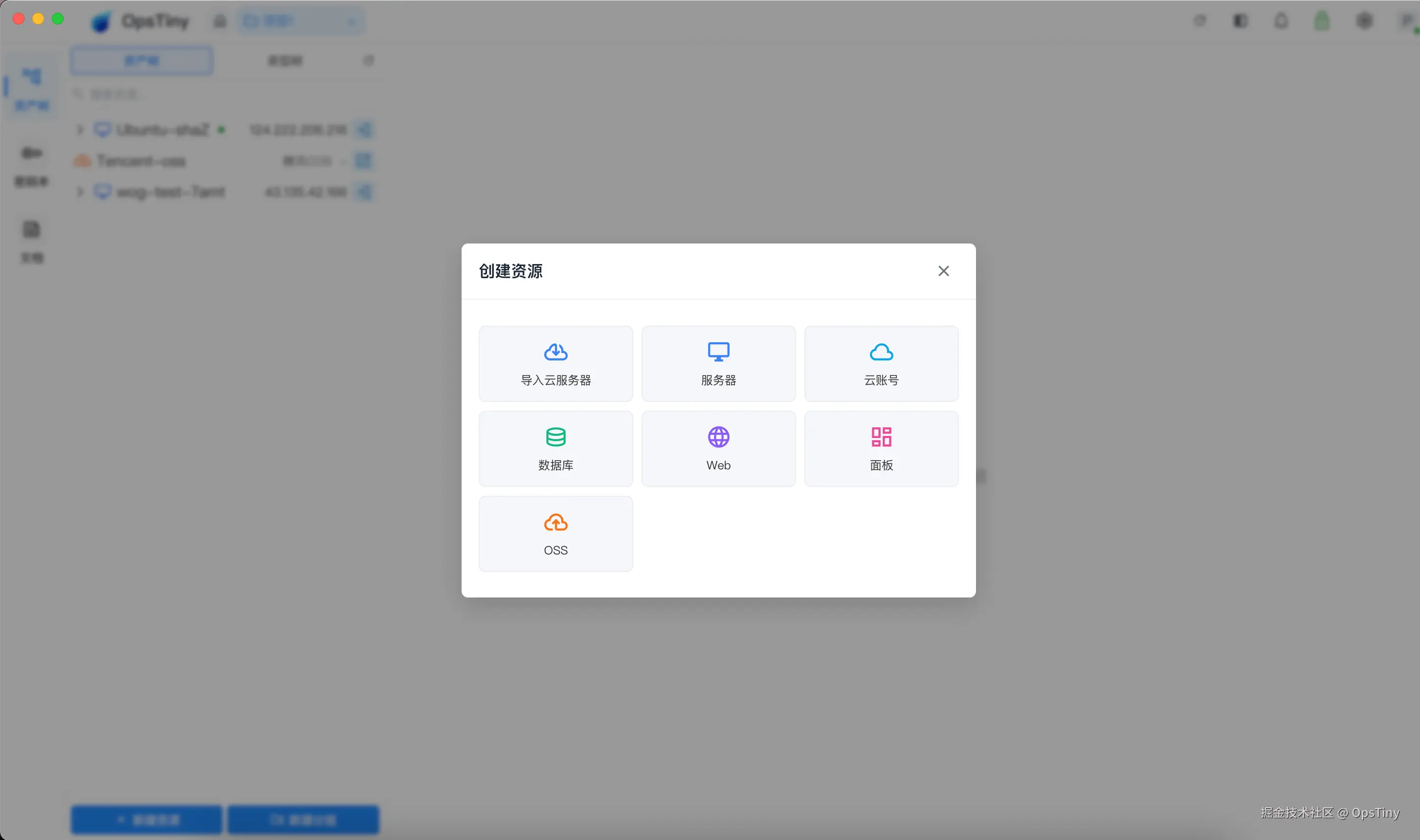Screen dimensions: 1420x840
Task: Expand the wog-test server tree item
Action: coord(80,193)
